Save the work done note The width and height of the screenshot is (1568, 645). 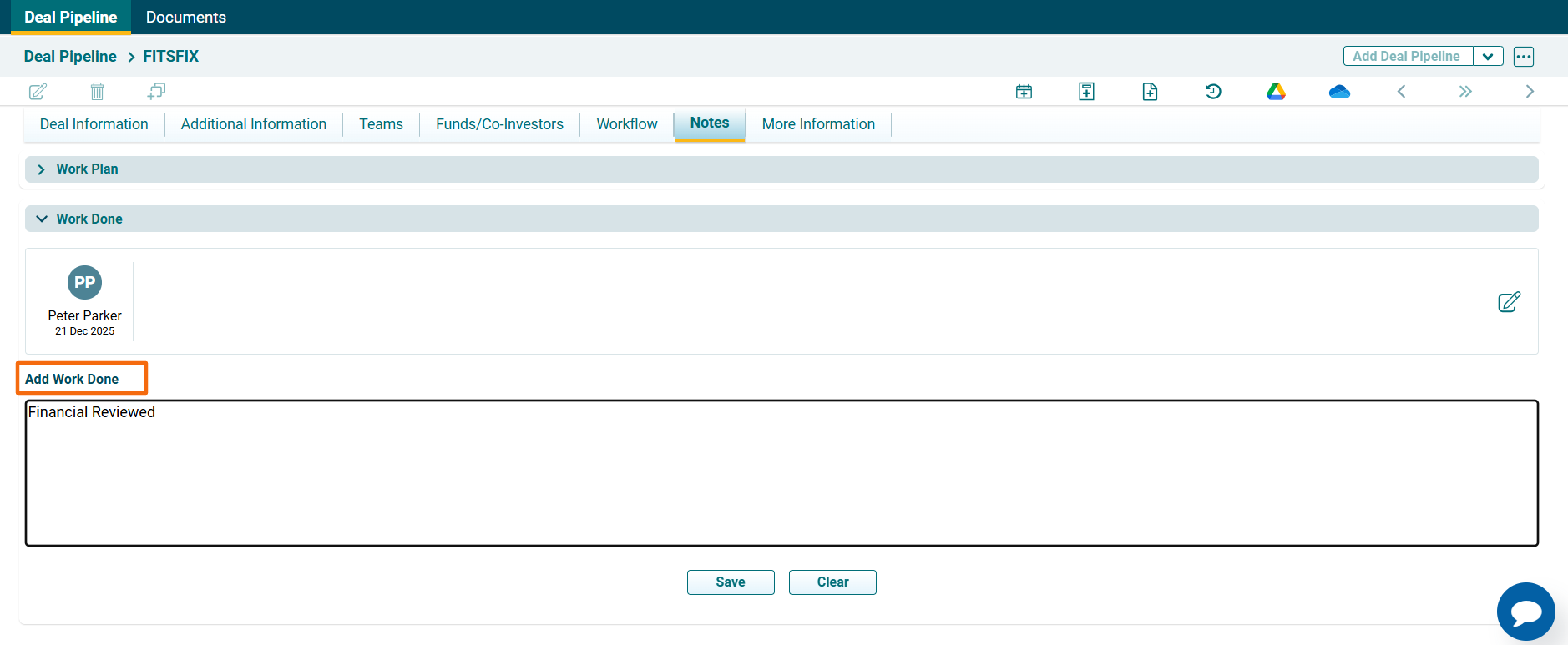730,582
